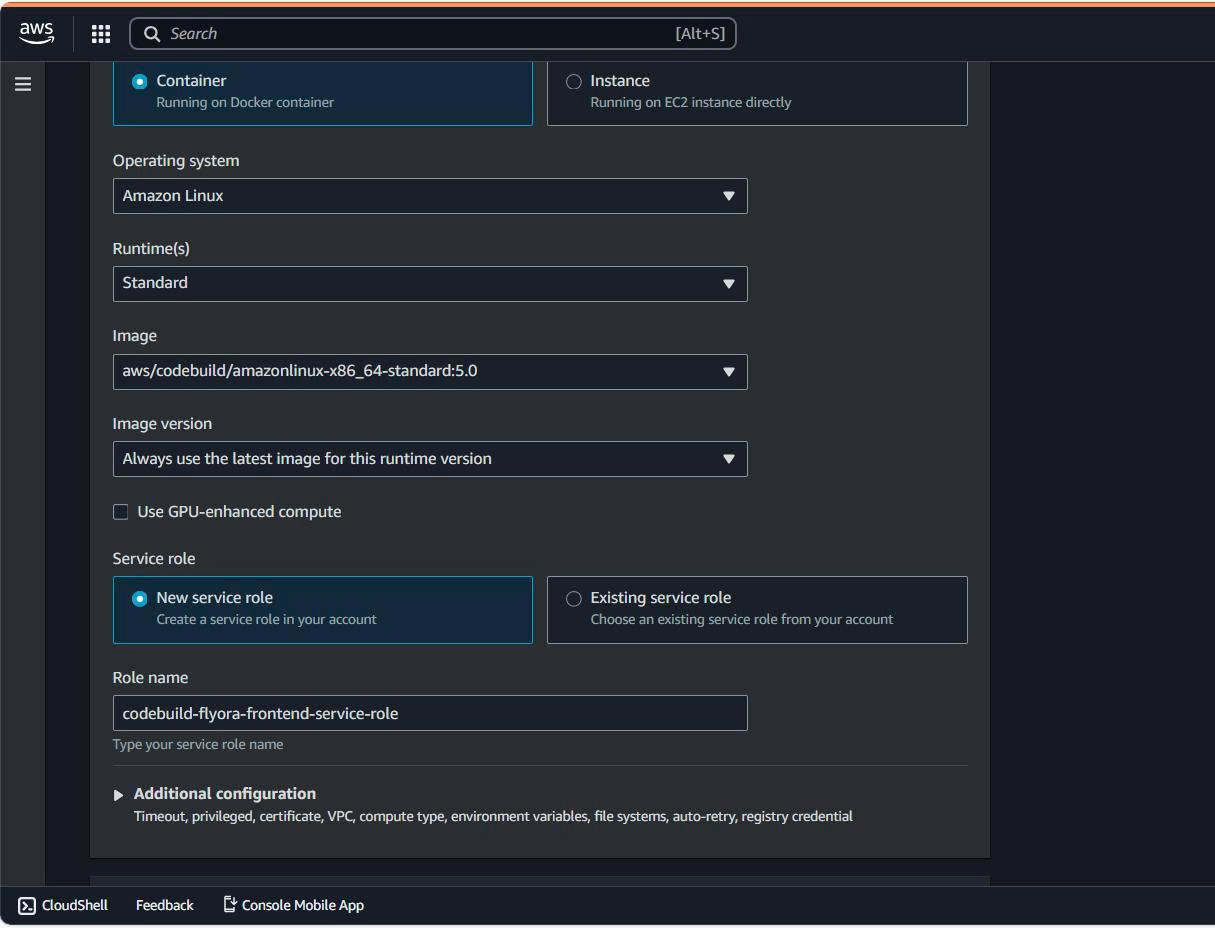The width and height of the screenshot is (1215, 928).
Task: Click the right-side page scrollbar
Action: [x=986, y=400]
